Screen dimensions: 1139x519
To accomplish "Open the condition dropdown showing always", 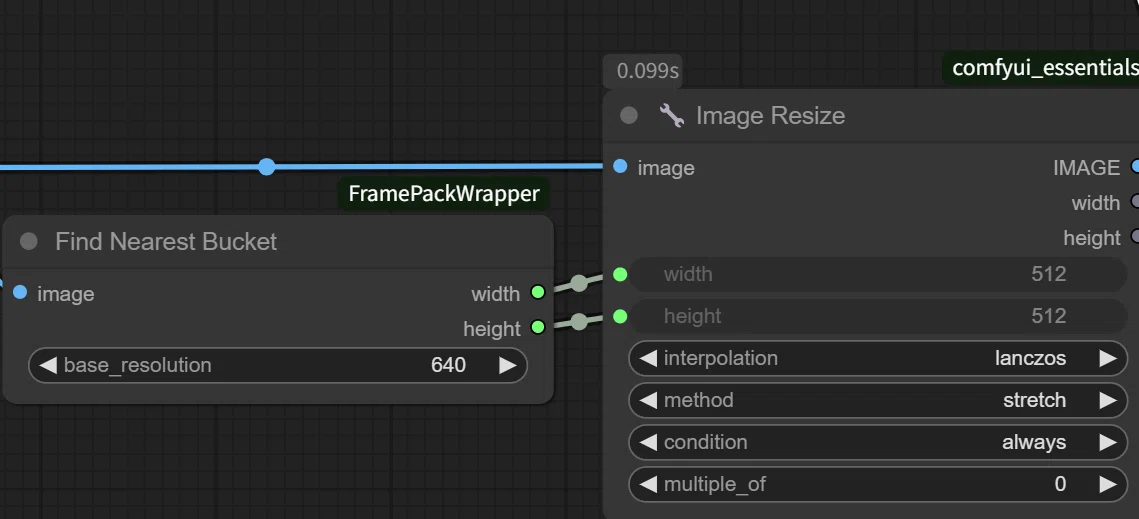I will point(877,442).
